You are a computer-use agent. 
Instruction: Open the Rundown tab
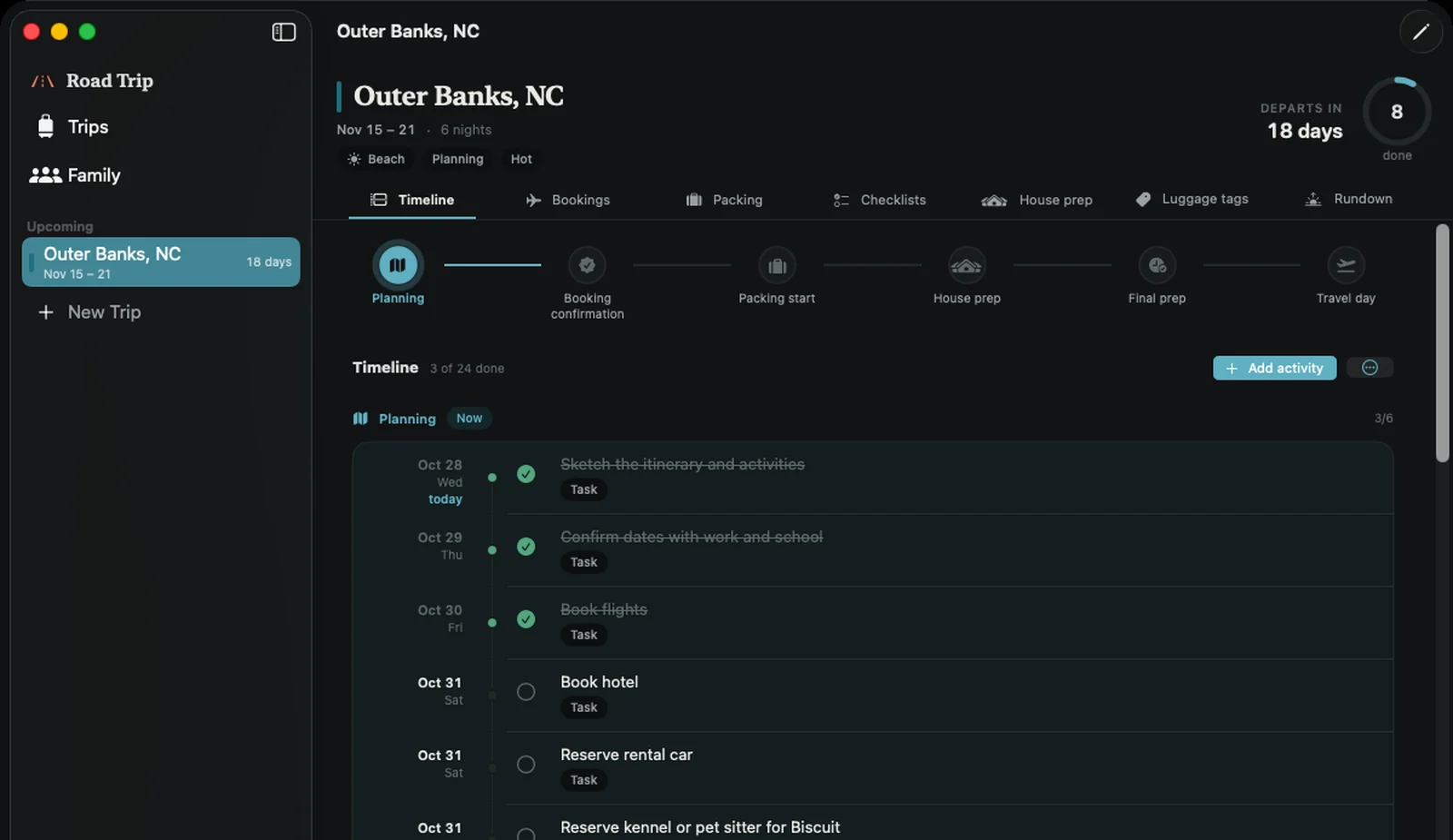pos(1349,199)
